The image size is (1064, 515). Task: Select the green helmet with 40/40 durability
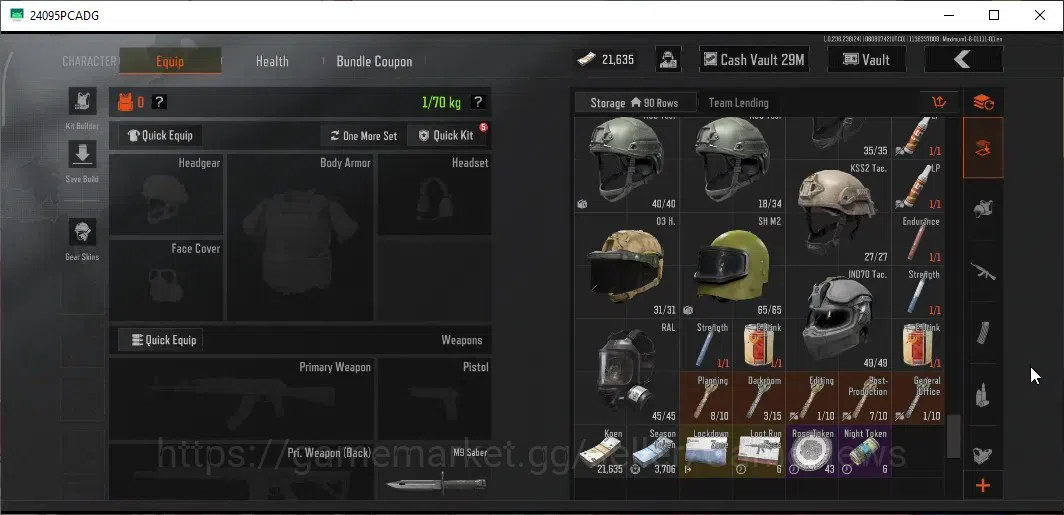point(627,164)
